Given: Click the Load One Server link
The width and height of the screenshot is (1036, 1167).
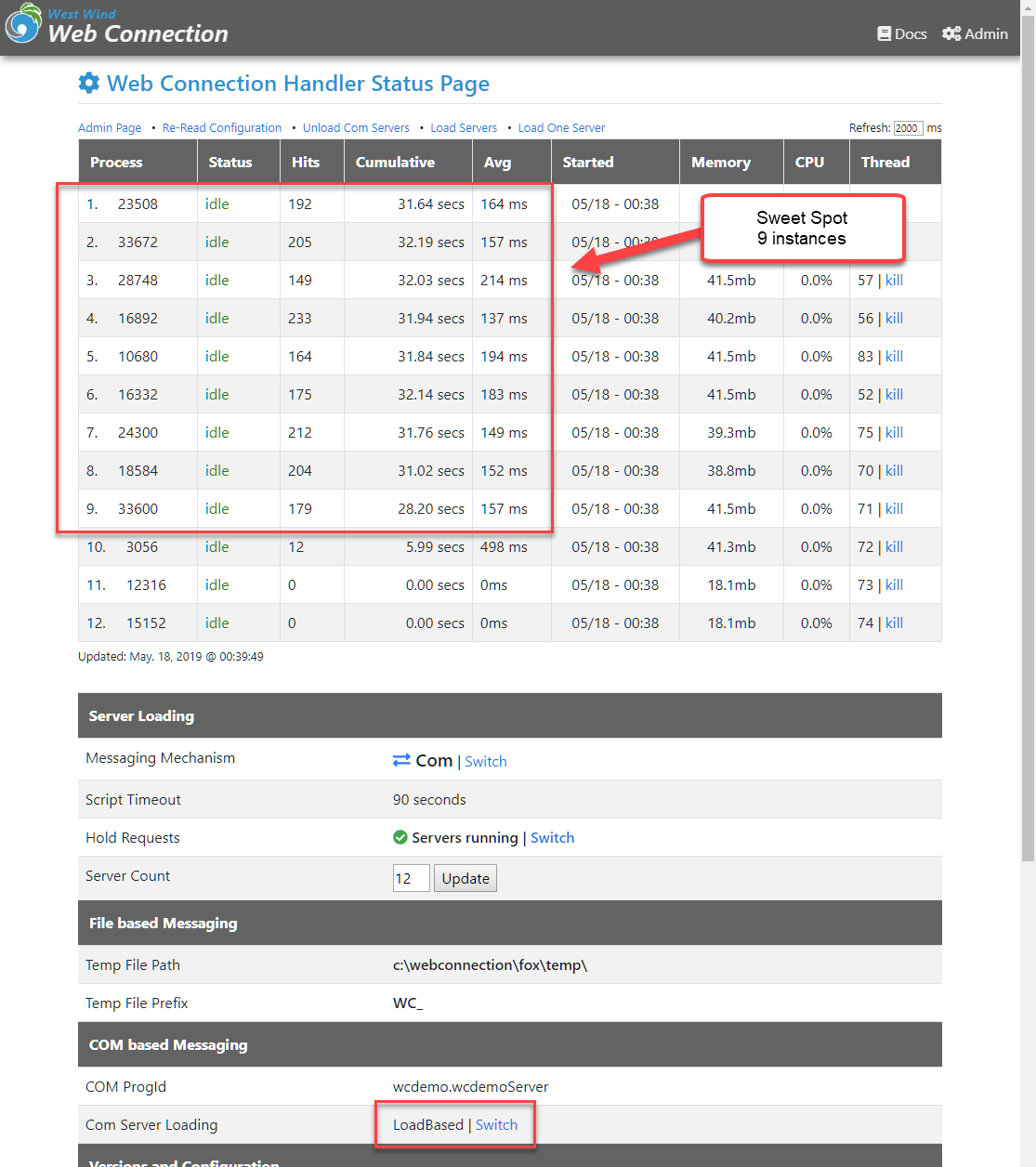Looking at the screenshot, I should pyautogui.click(x=561, y=127).
